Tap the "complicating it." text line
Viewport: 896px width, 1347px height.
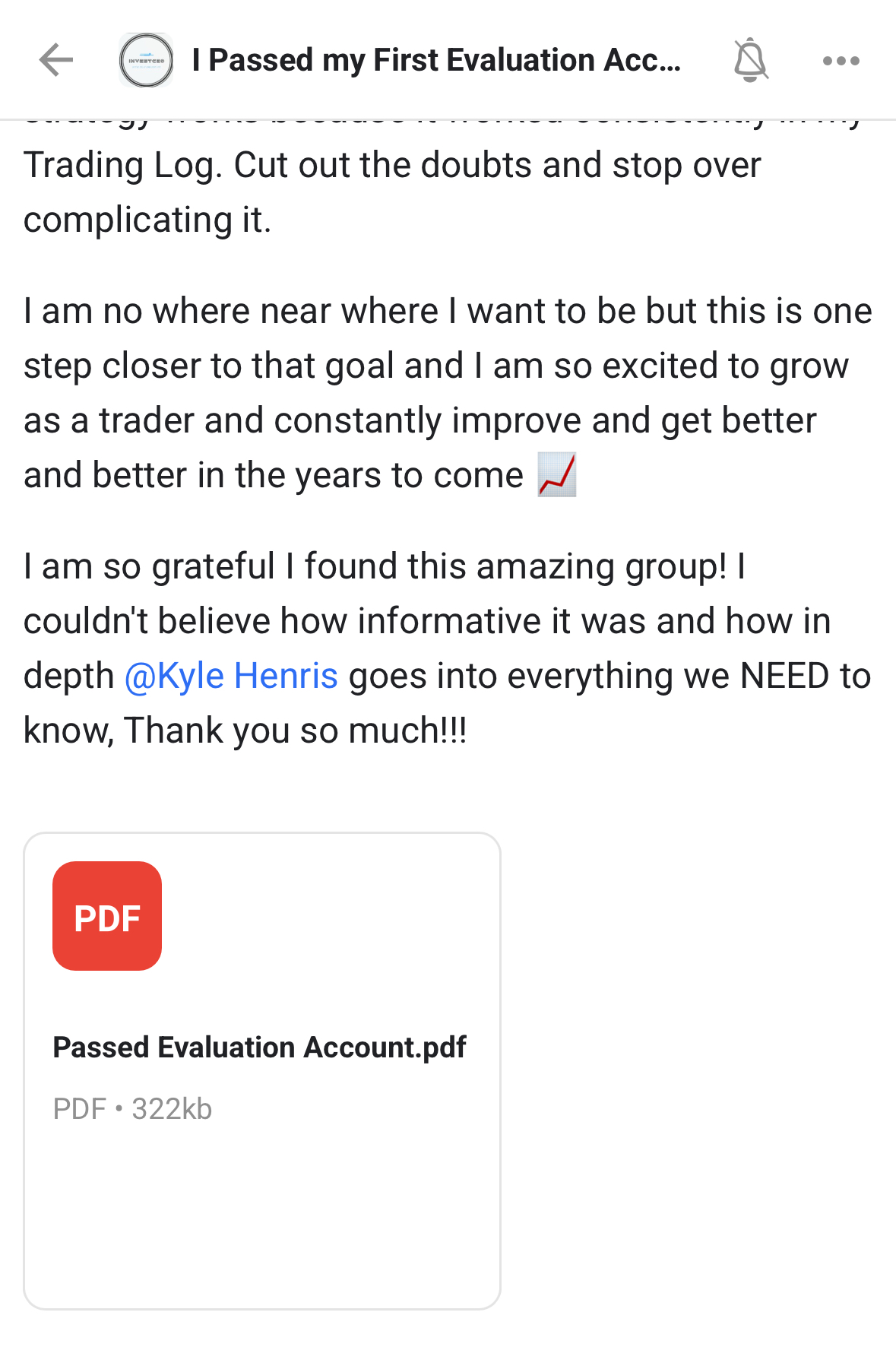pos(147,220)
